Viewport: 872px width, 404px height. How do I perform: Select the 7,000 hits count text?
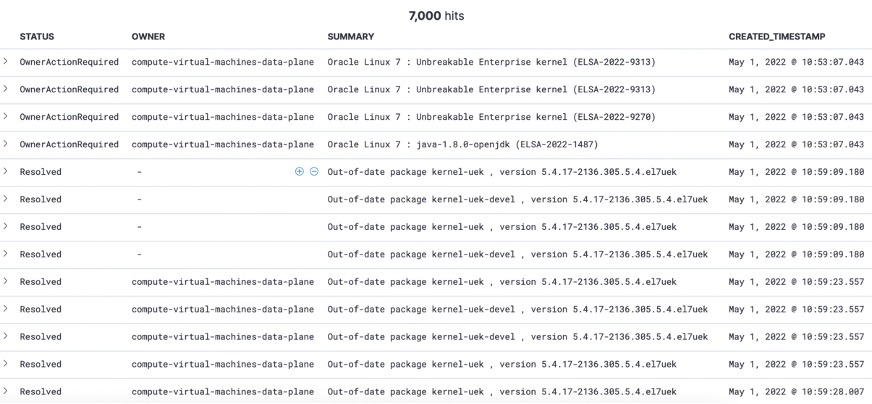coord(436,16)
